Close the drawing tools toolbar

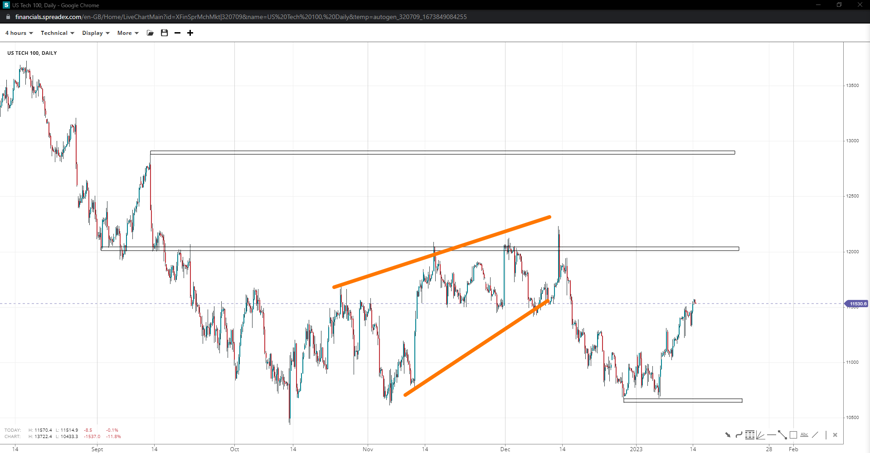pyautogui.click(x=835, y=435)
